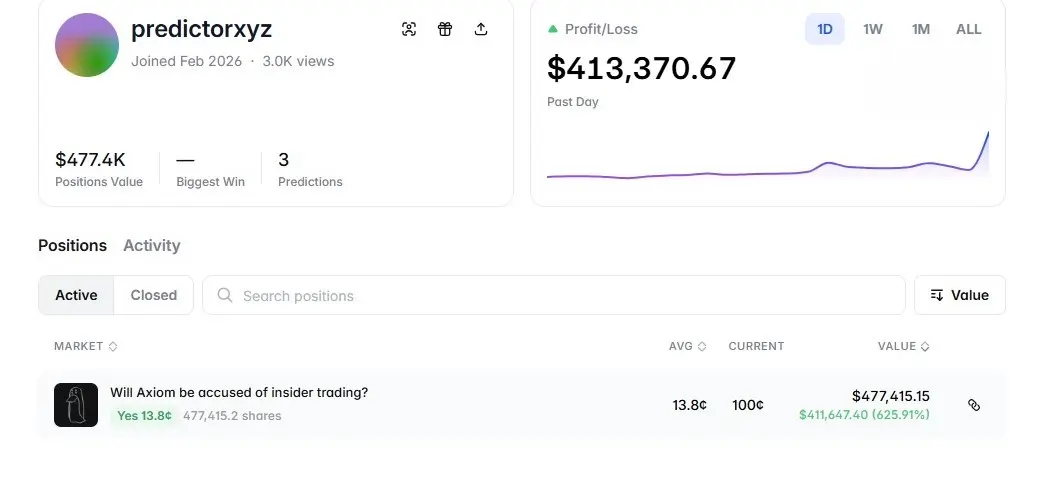Switch chart to 1W range

click(x=873, y=29)
